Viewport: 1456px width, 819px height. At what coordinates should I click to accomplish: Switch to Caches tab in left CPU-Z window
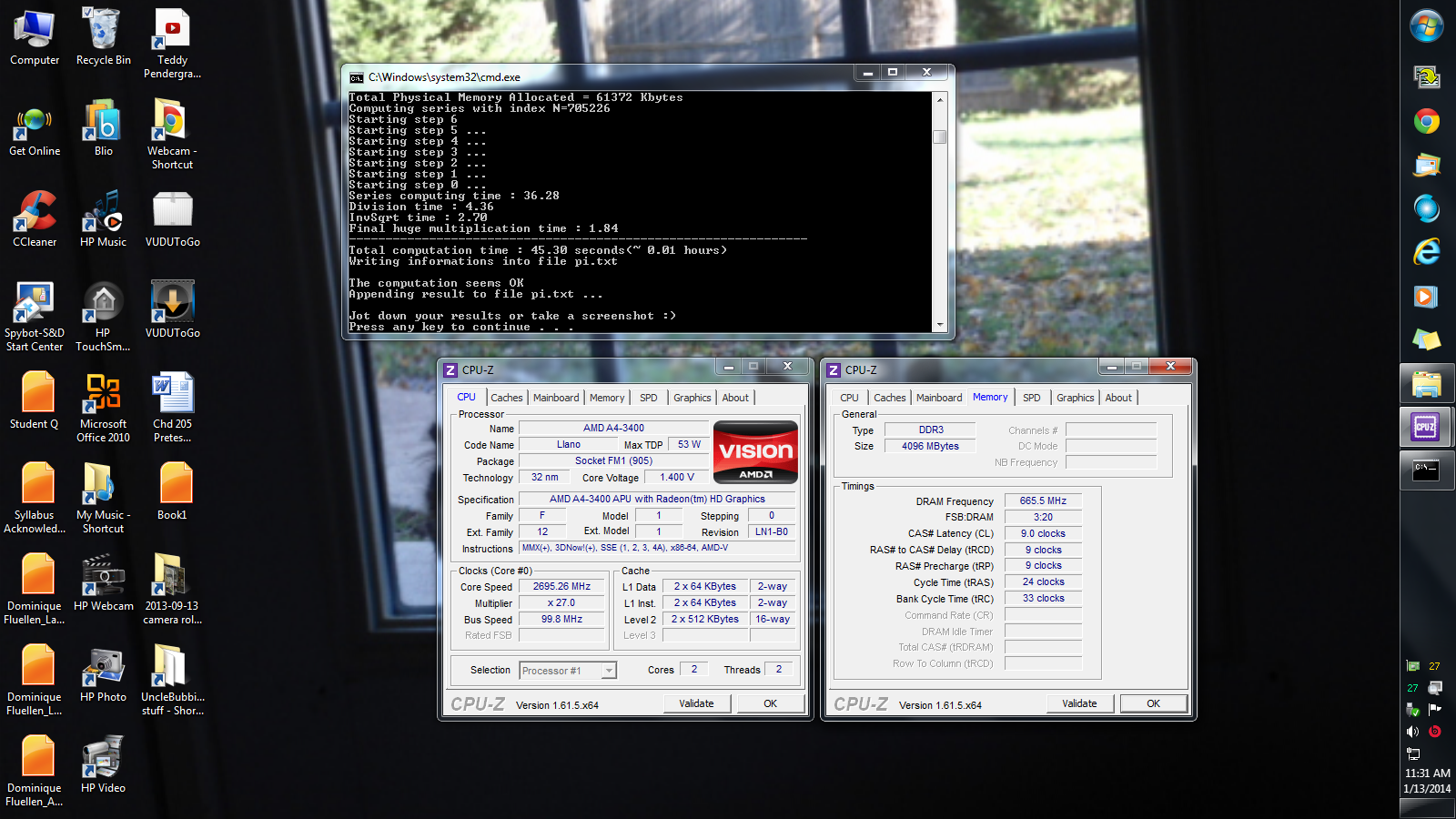point(507,398)
